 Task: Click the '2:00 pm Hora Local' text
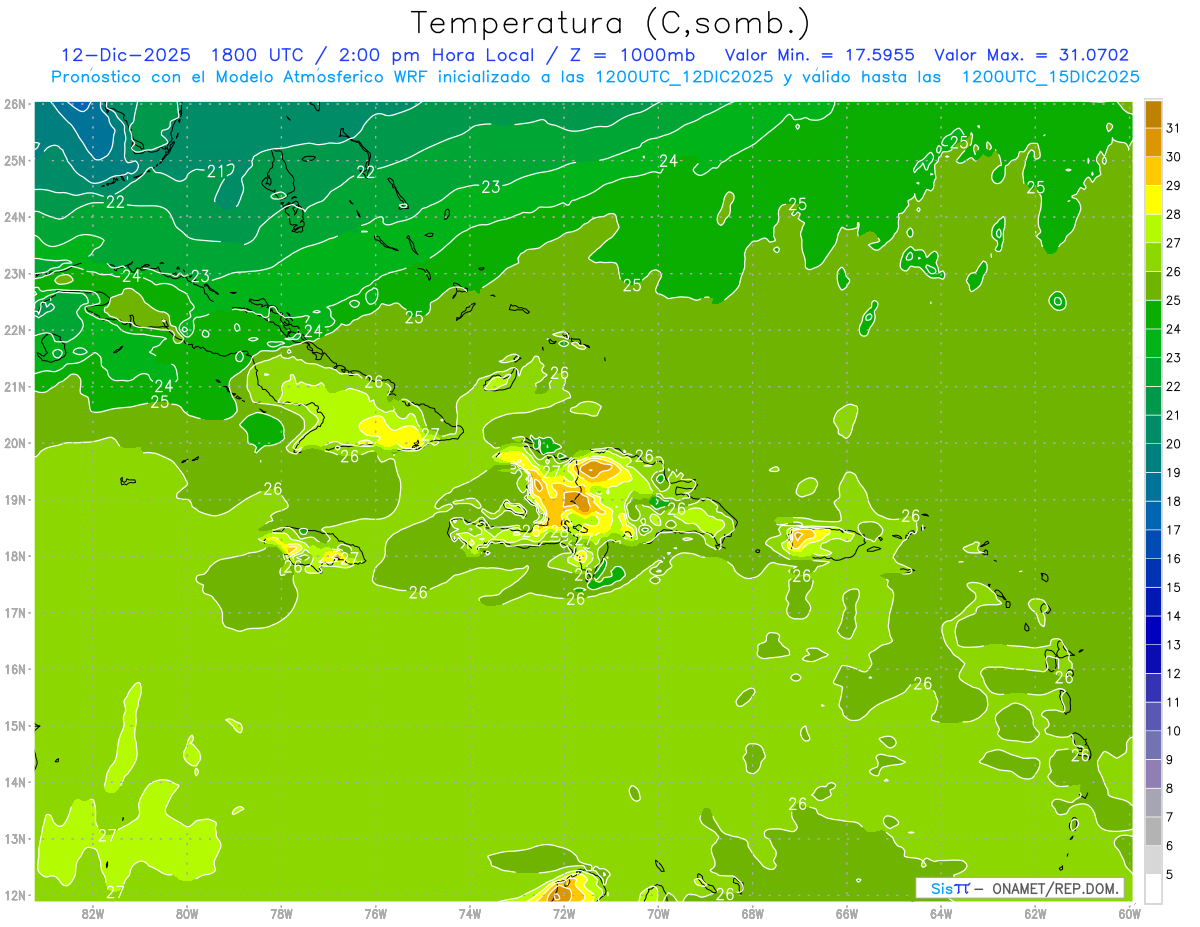click(x=439, y=55)
